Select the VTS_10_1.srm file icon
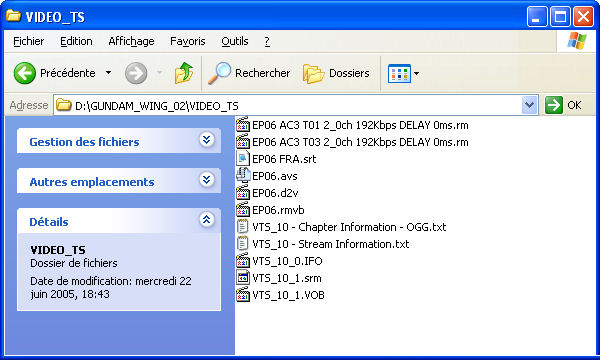This screenshot has height=360, width=600. [243, 277]
